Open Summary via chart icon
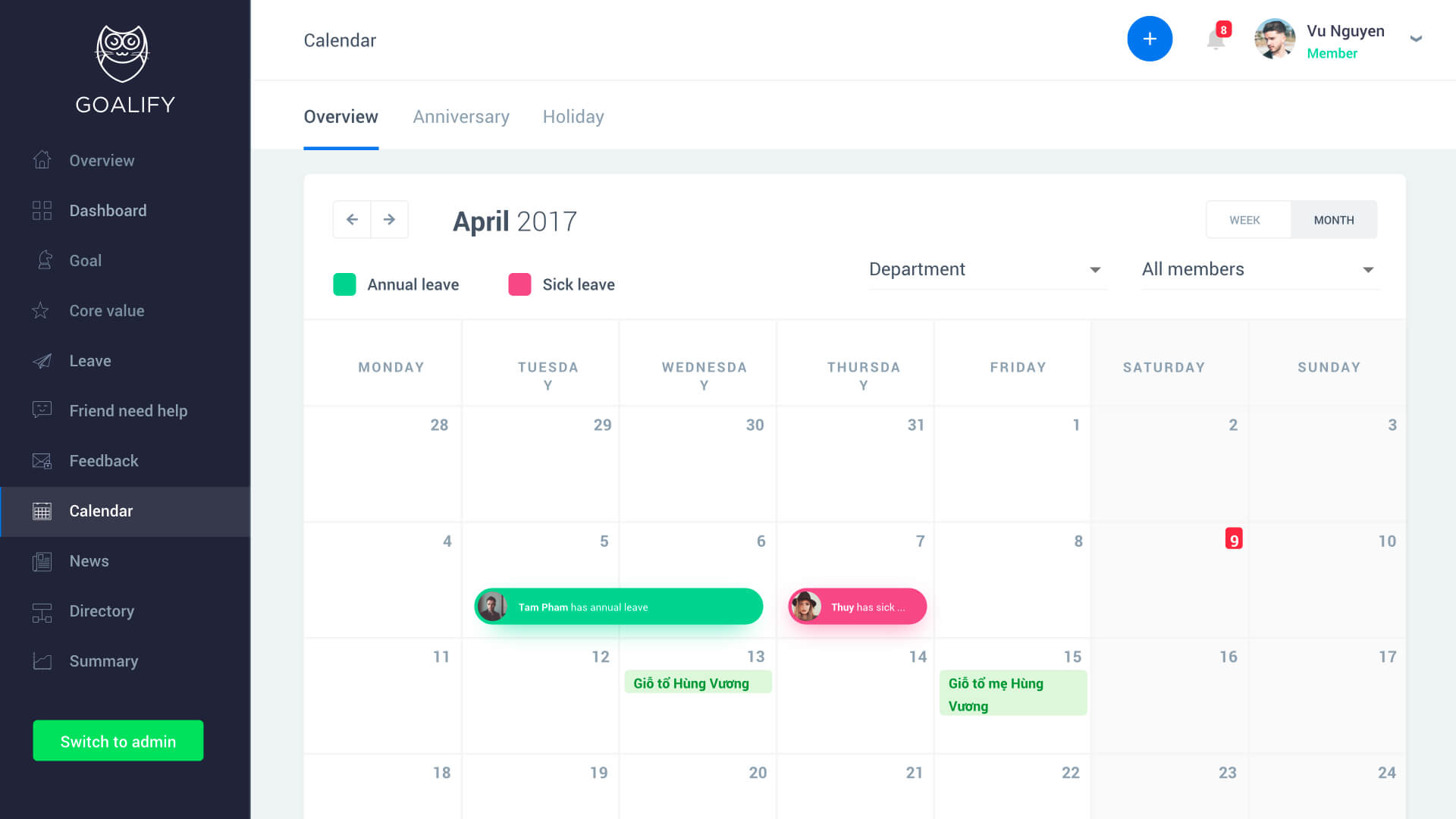This screenshot has height=819, width=1456. [x=42, y=661]
